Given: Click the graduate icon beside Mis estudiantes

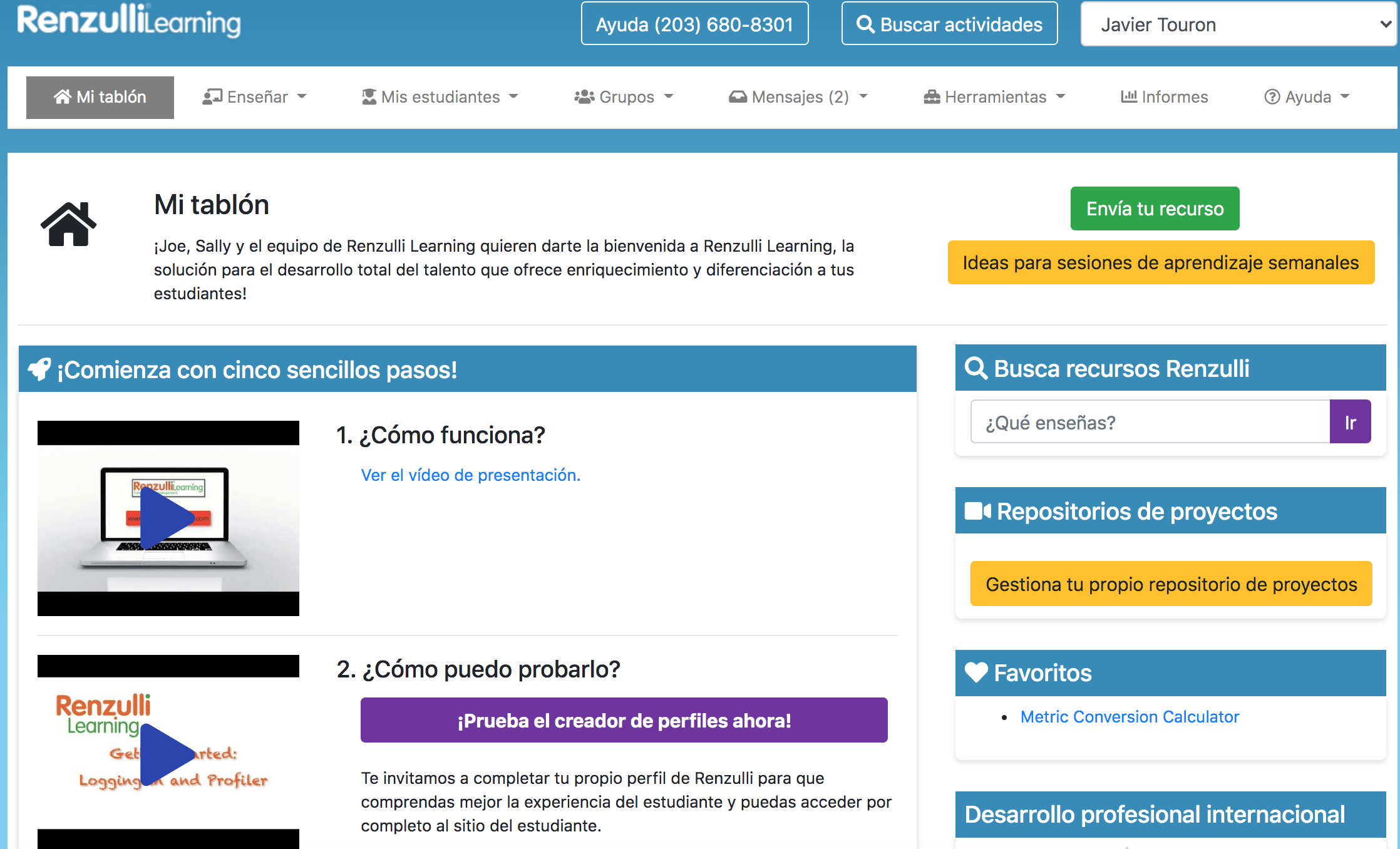Looking at the screenshot, I should (x=369, y=97).
